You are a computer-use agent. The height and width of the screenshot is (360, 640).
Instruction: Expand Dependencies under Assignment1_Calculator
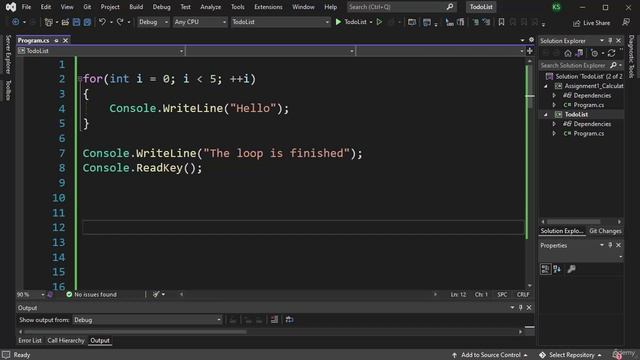pyautogui.click(x=554, y=96)
